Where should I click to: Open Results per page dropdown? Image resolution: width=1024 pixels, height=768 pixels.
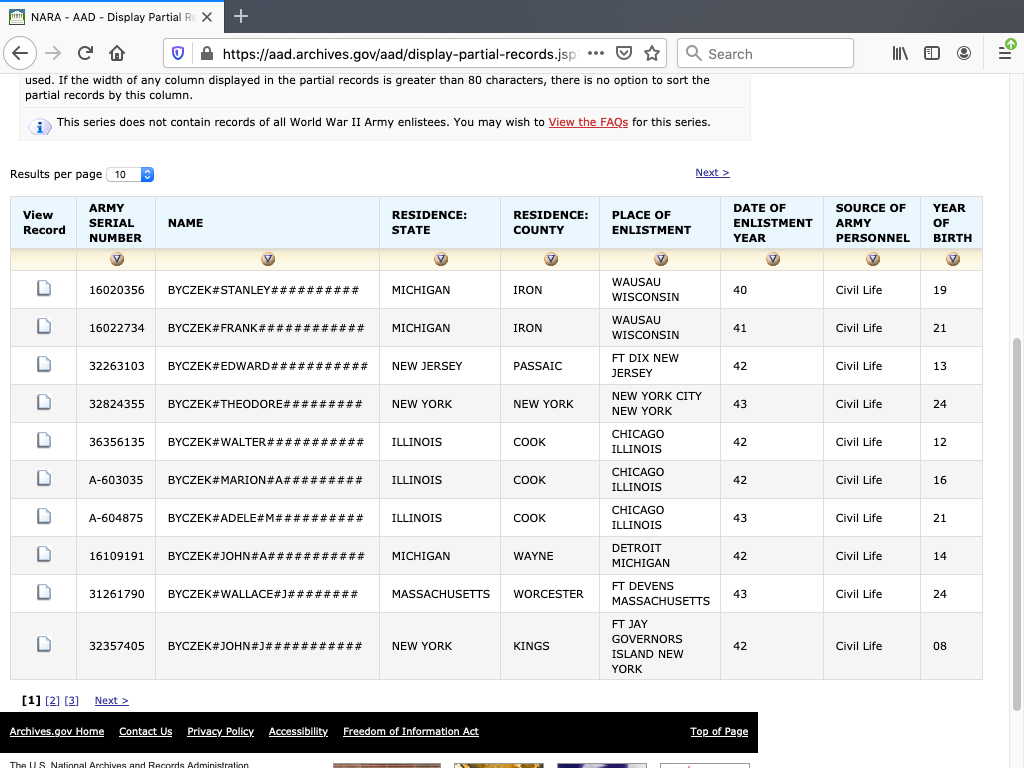[x=130, y=174]
